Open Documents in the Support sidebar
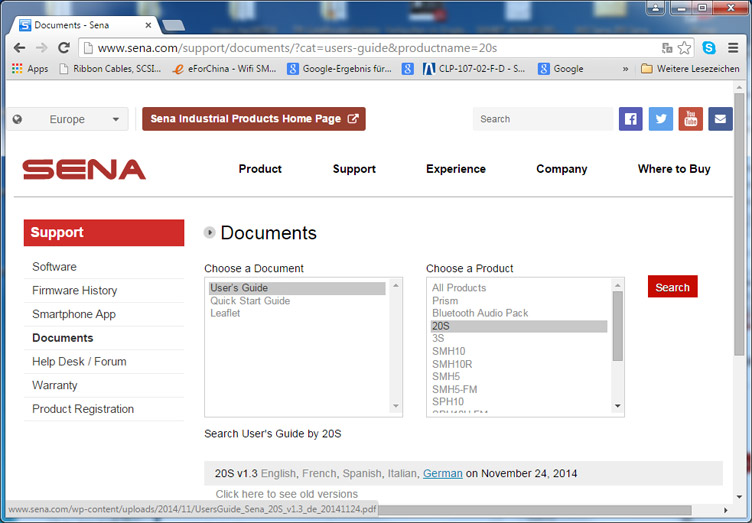The height and width of the screenshot is (523, 752). coord(62,338)
